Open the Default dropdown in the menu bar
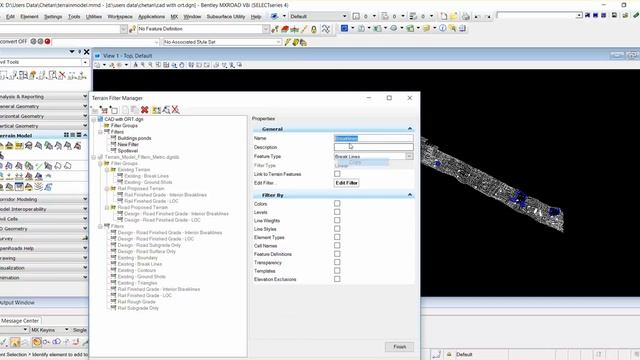Viewport: 640px width, 360px height. point(344,16)
